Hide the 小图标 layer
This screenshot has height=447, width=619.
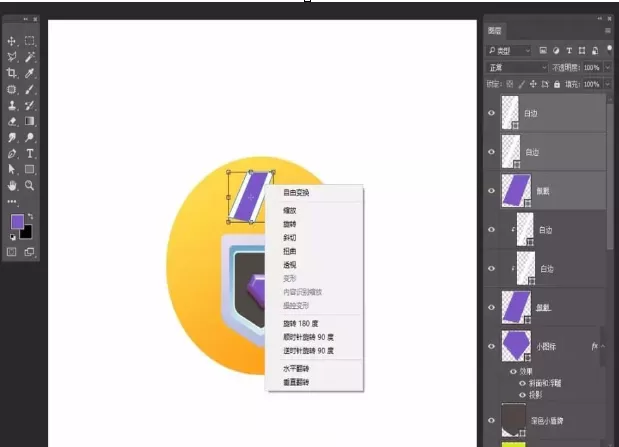pyautogui.click(x=491, y=346)
